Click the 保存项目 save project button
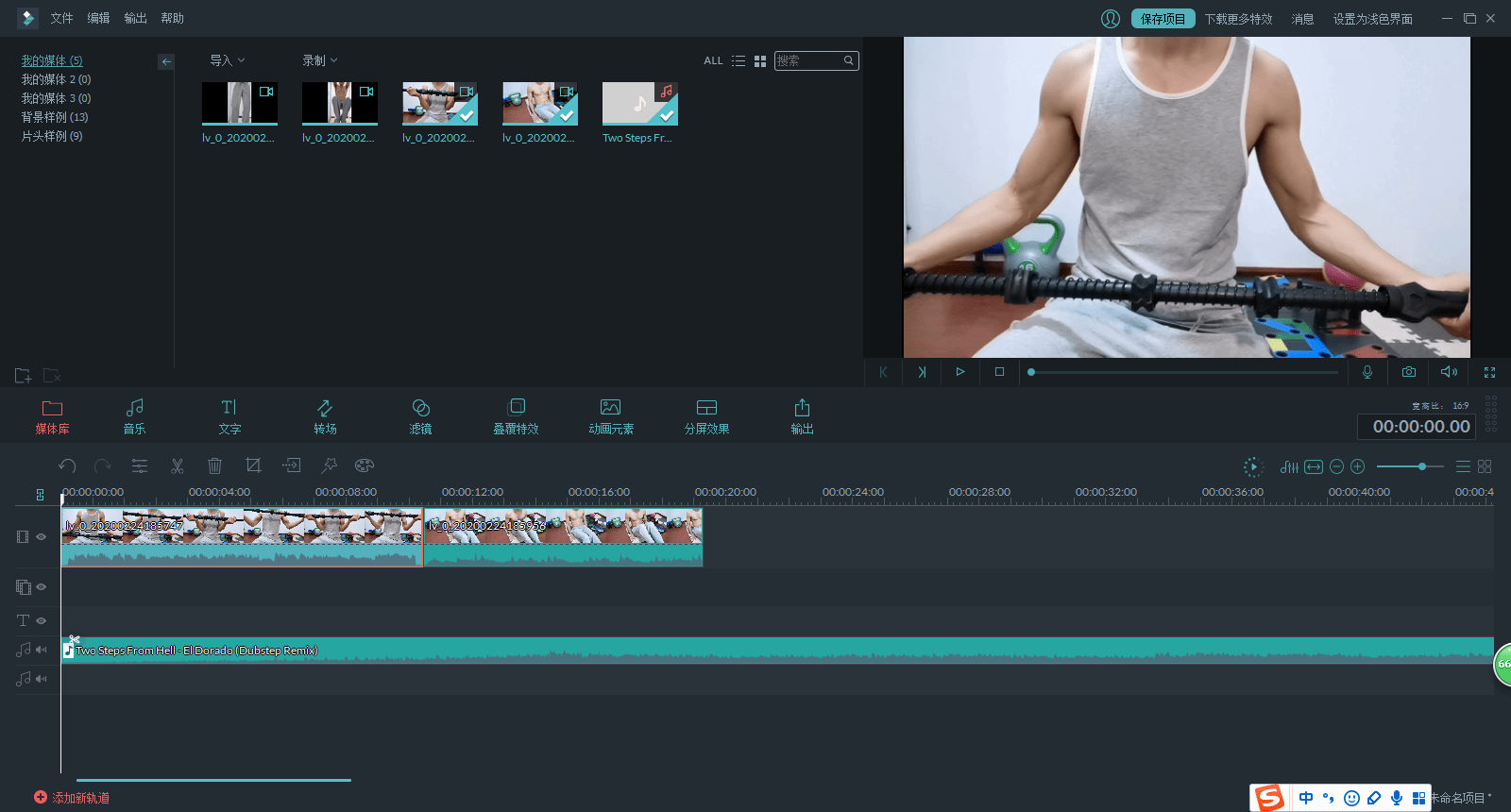The image size is (1511, 812). [x=1163, y=18]
